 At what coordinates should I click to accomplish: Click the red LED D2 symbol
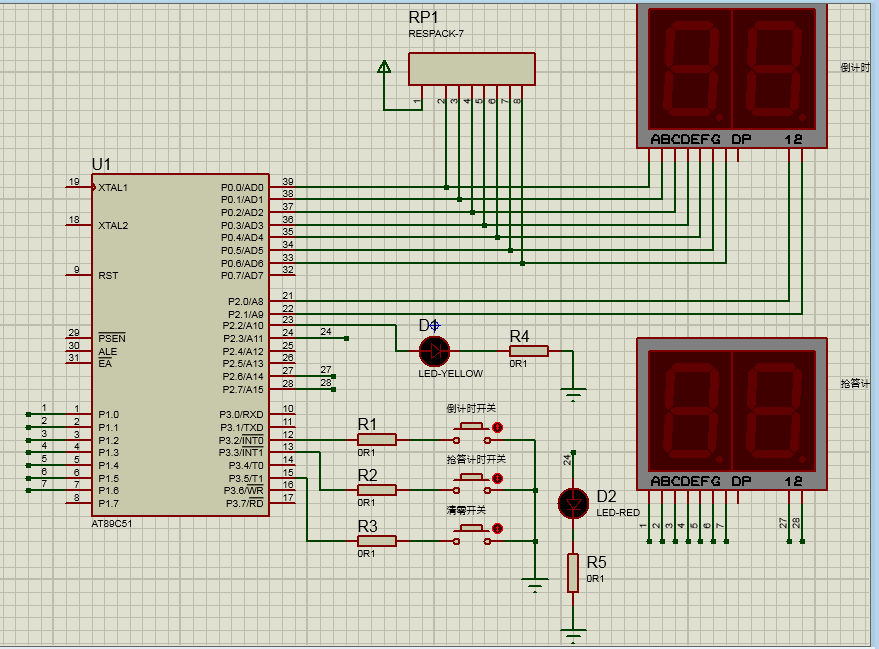click(x=573, y=503)
